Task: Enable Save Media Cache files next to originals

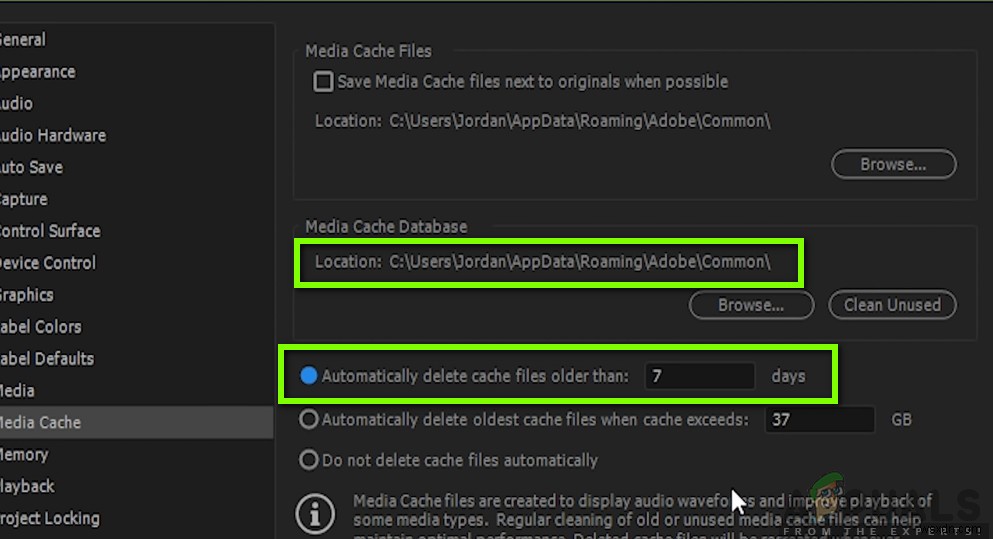Action: point(324,82)
